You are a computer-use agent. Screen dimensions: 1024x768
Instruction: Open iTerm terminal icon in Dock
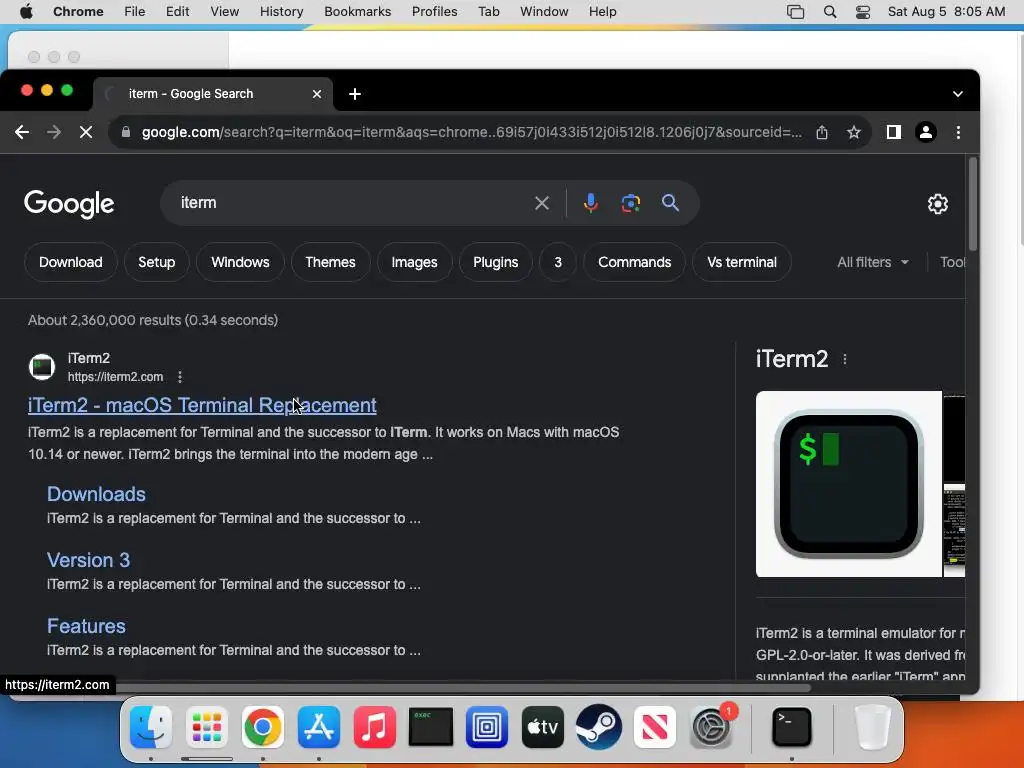[792, 727]
